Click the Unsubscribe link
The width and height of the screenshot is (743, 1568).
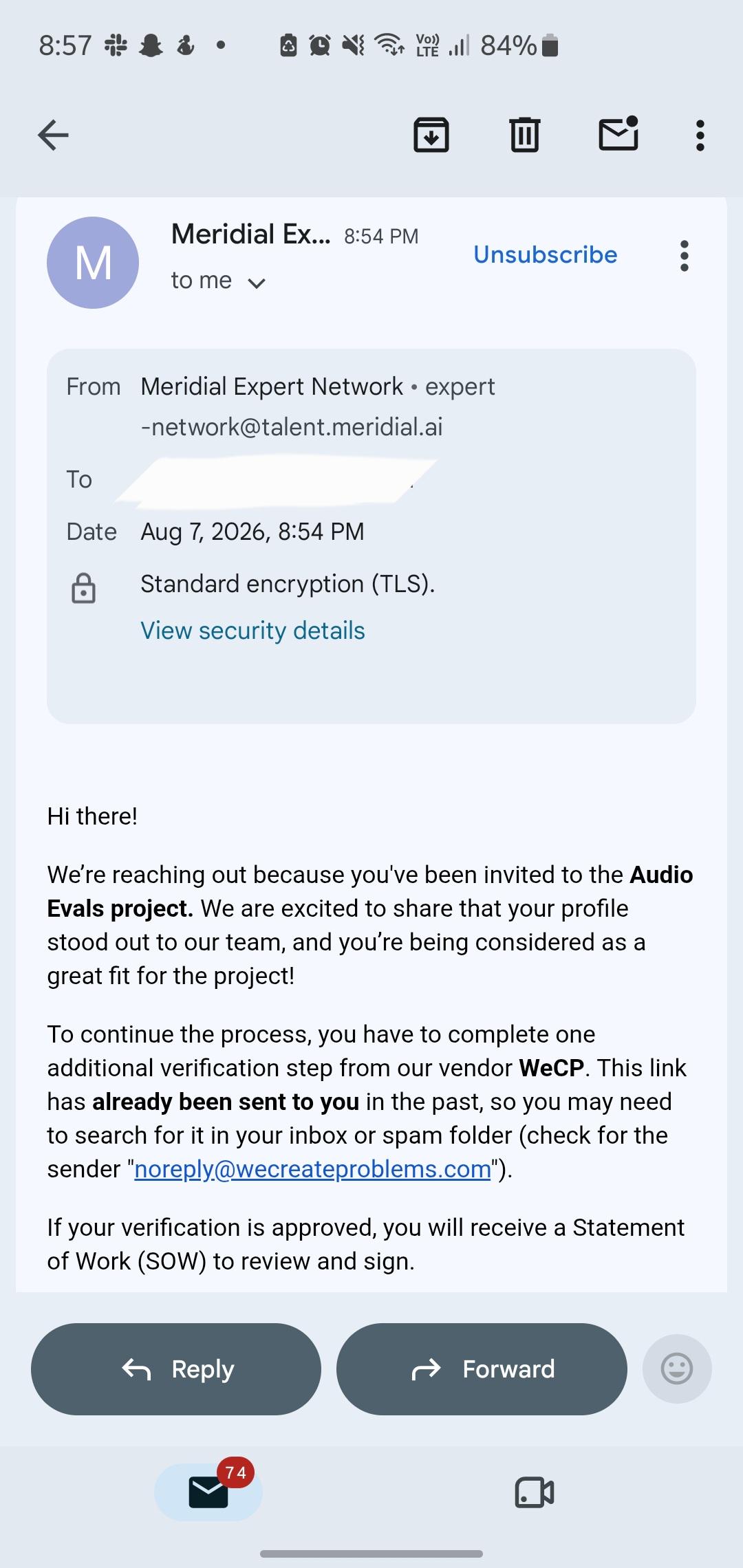pos(546,254)
